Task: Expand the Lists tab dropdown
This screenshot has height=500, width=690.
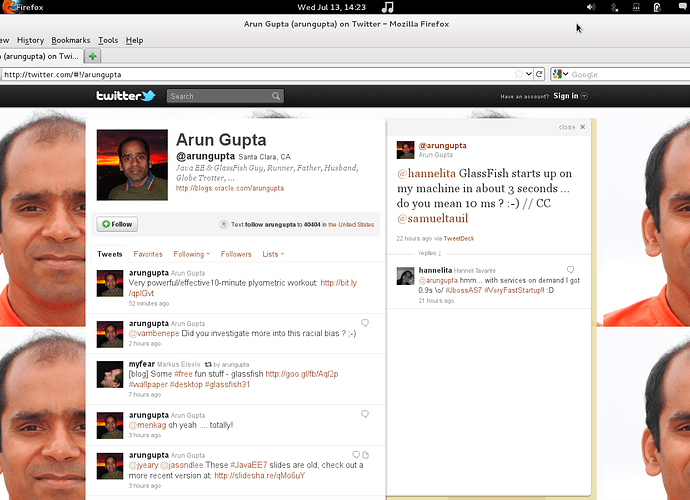Action: tap(283, 254)
